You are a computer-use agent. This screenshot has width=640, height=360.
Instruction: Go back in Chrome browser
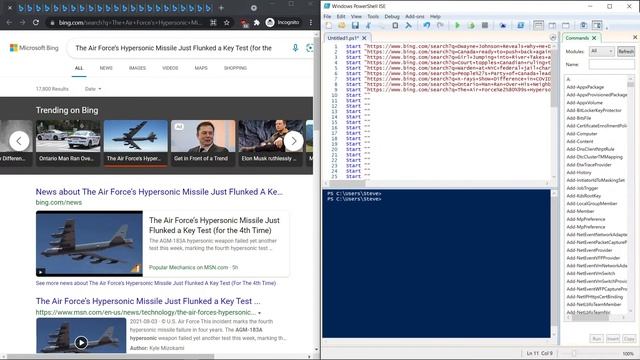pos(9,22)
